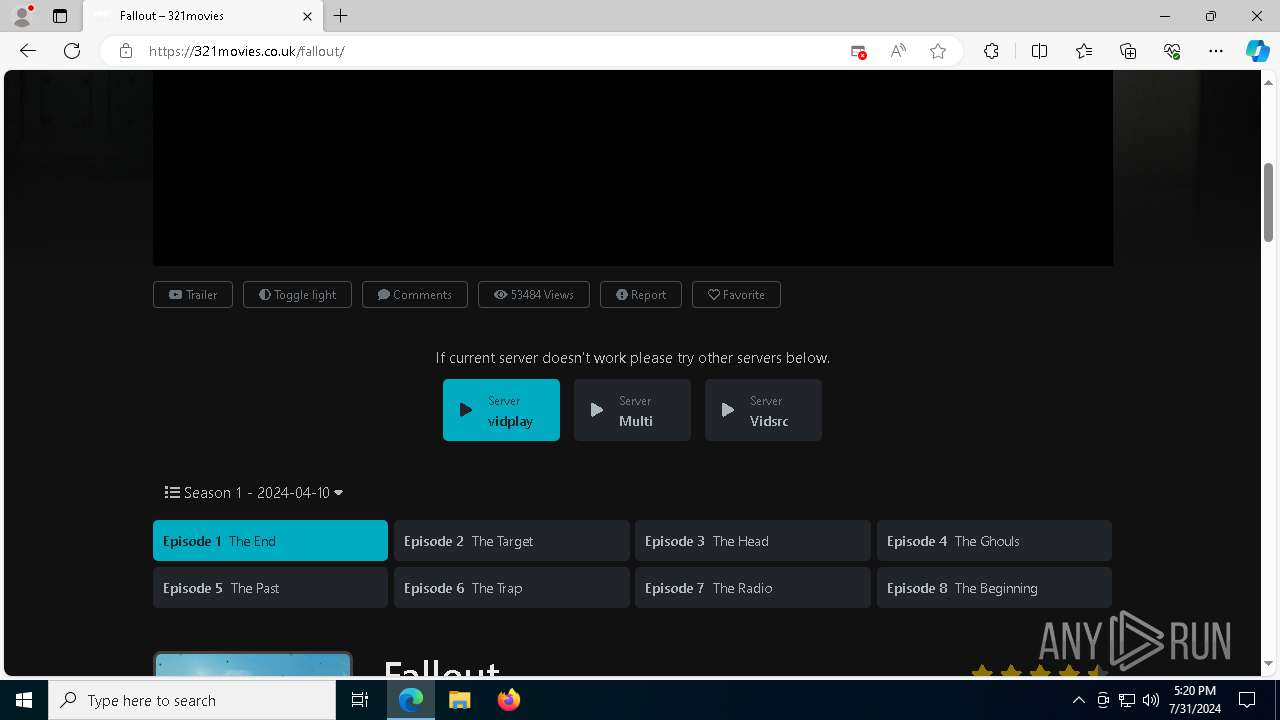
Task: Click the black video player area
Action: (632, 168)
